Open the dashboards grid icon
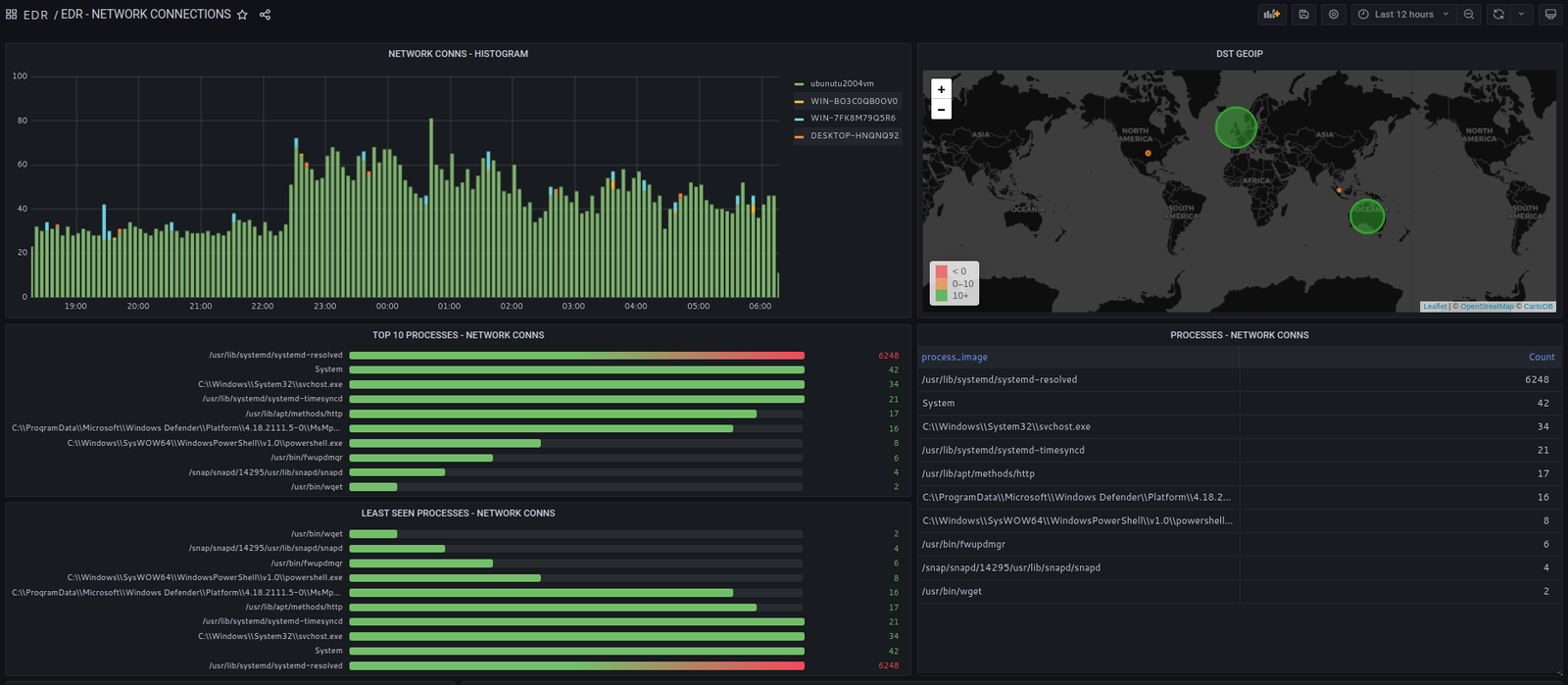1568x685 pixels. pos(12,15)
